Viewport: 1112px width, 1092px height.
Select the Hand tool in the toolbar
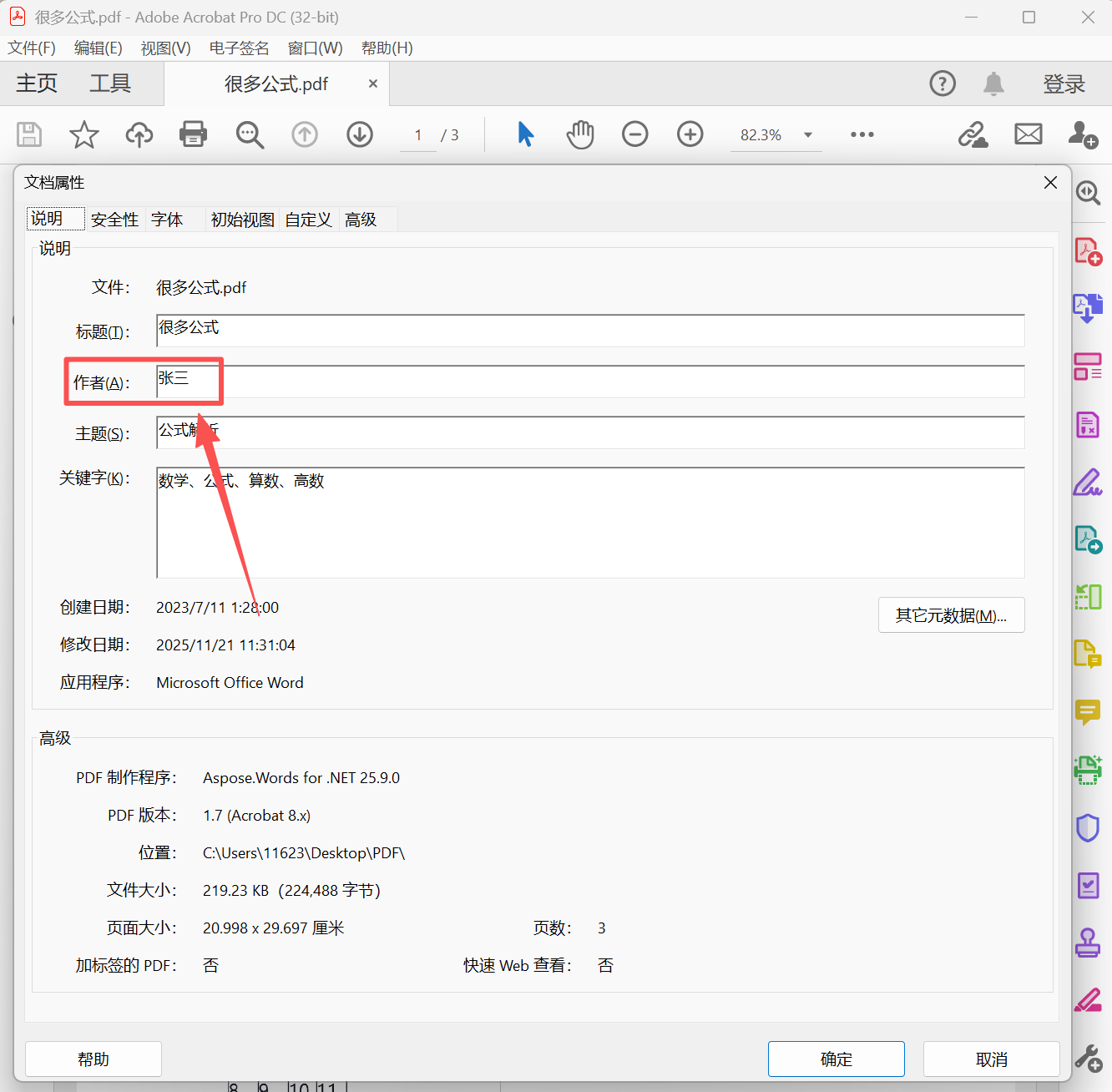(579, 134)
